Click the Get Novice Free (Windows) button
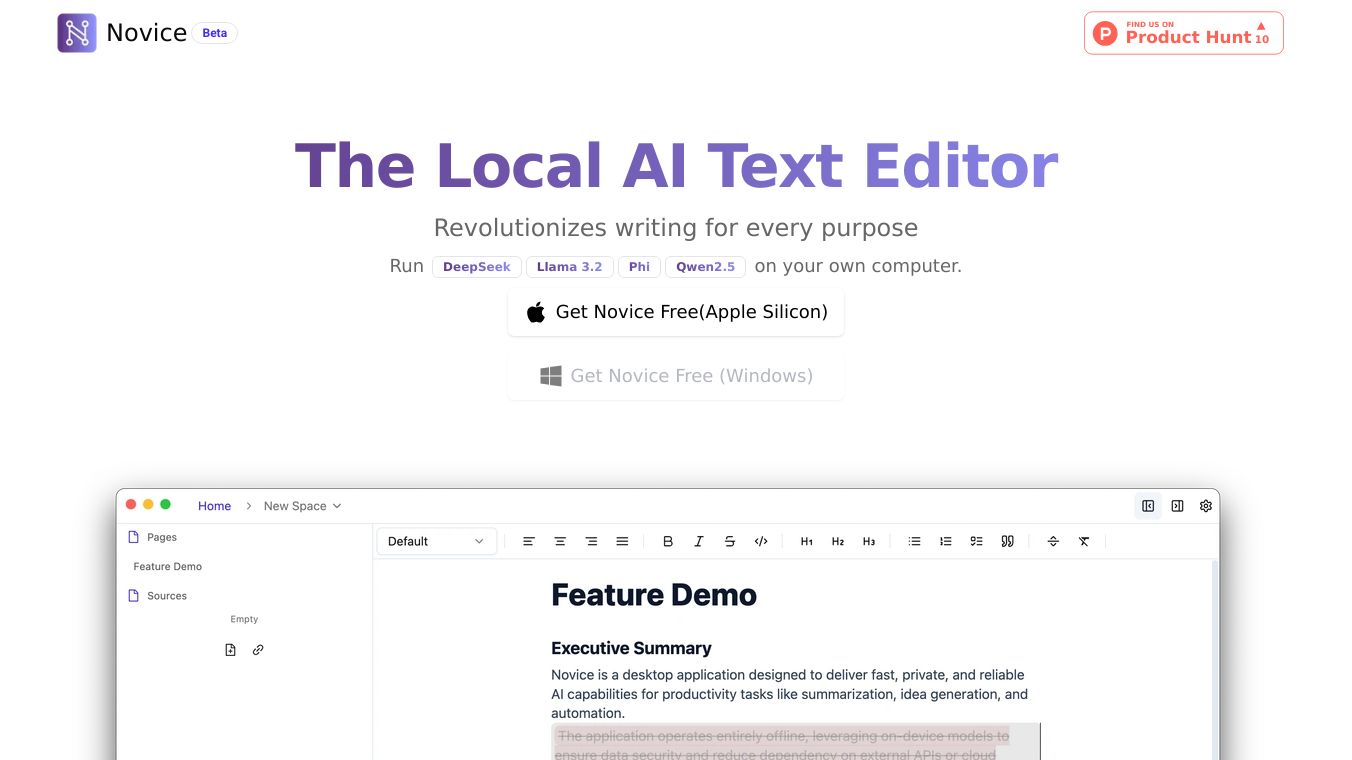1352x760 pixels. [x=676, y=376]
